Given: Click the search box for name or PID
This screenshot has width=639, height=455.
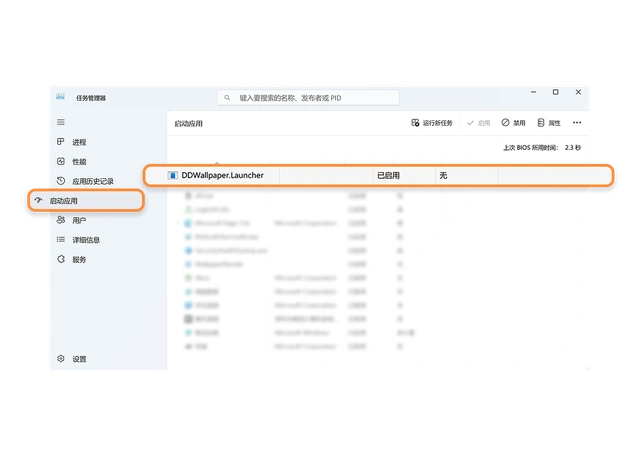Looking at the screenshot, I should [x=309, y=98].
